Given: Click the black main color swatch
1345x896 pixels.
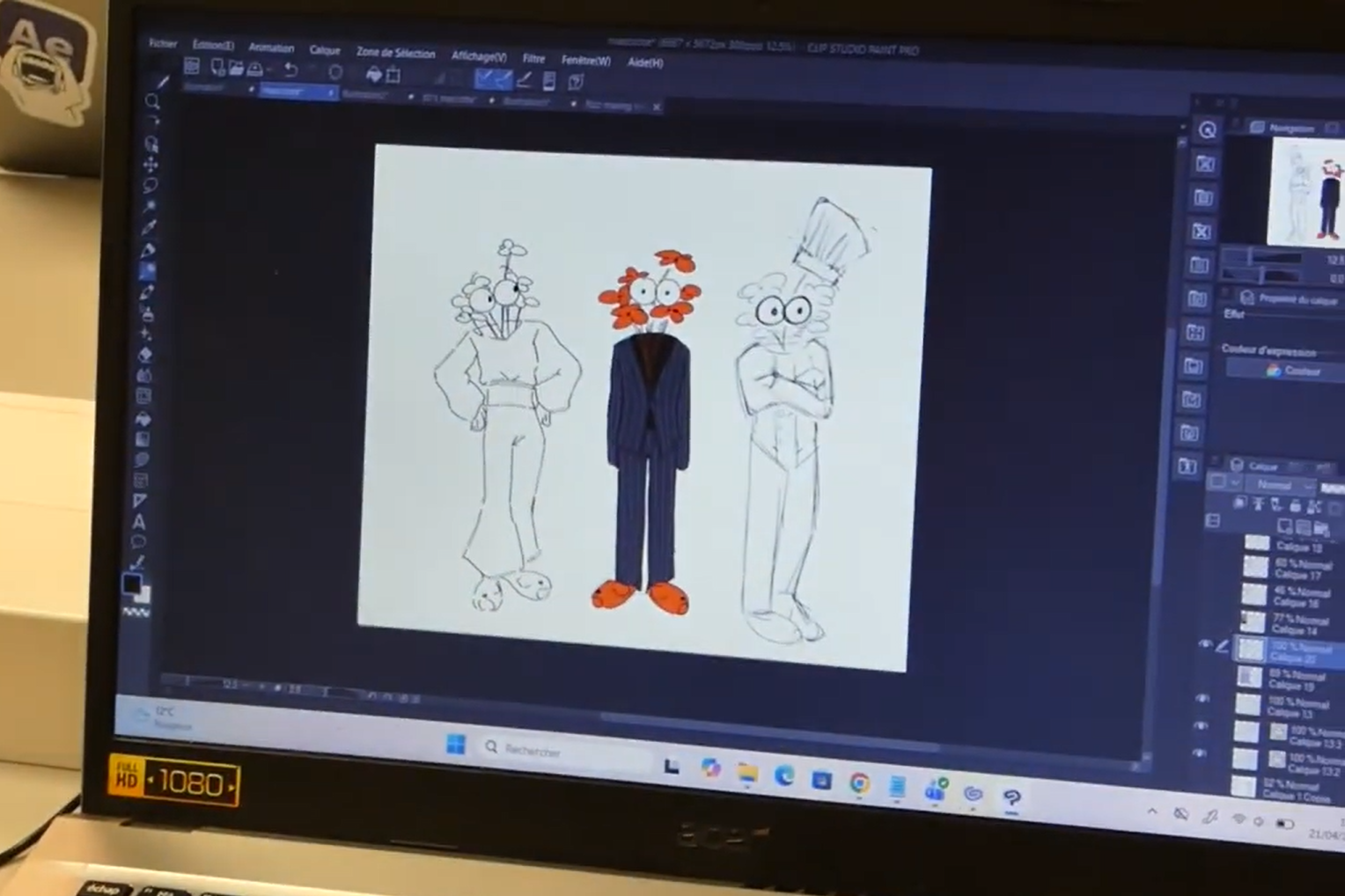Looking at the screenshot, I should 132,584.
